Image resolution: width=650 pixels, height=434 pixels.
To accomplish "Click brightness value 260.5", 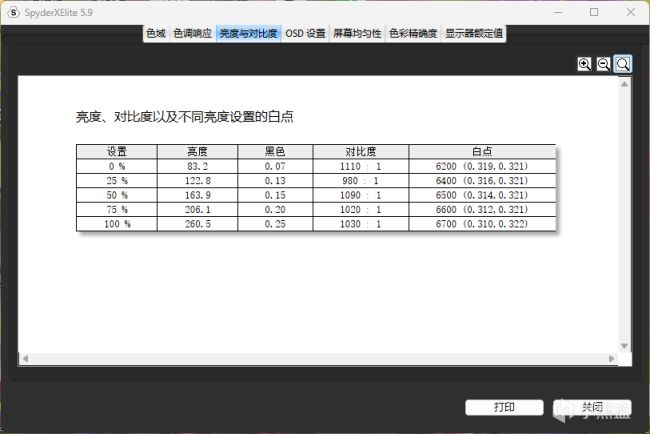I will coord(197,224).
